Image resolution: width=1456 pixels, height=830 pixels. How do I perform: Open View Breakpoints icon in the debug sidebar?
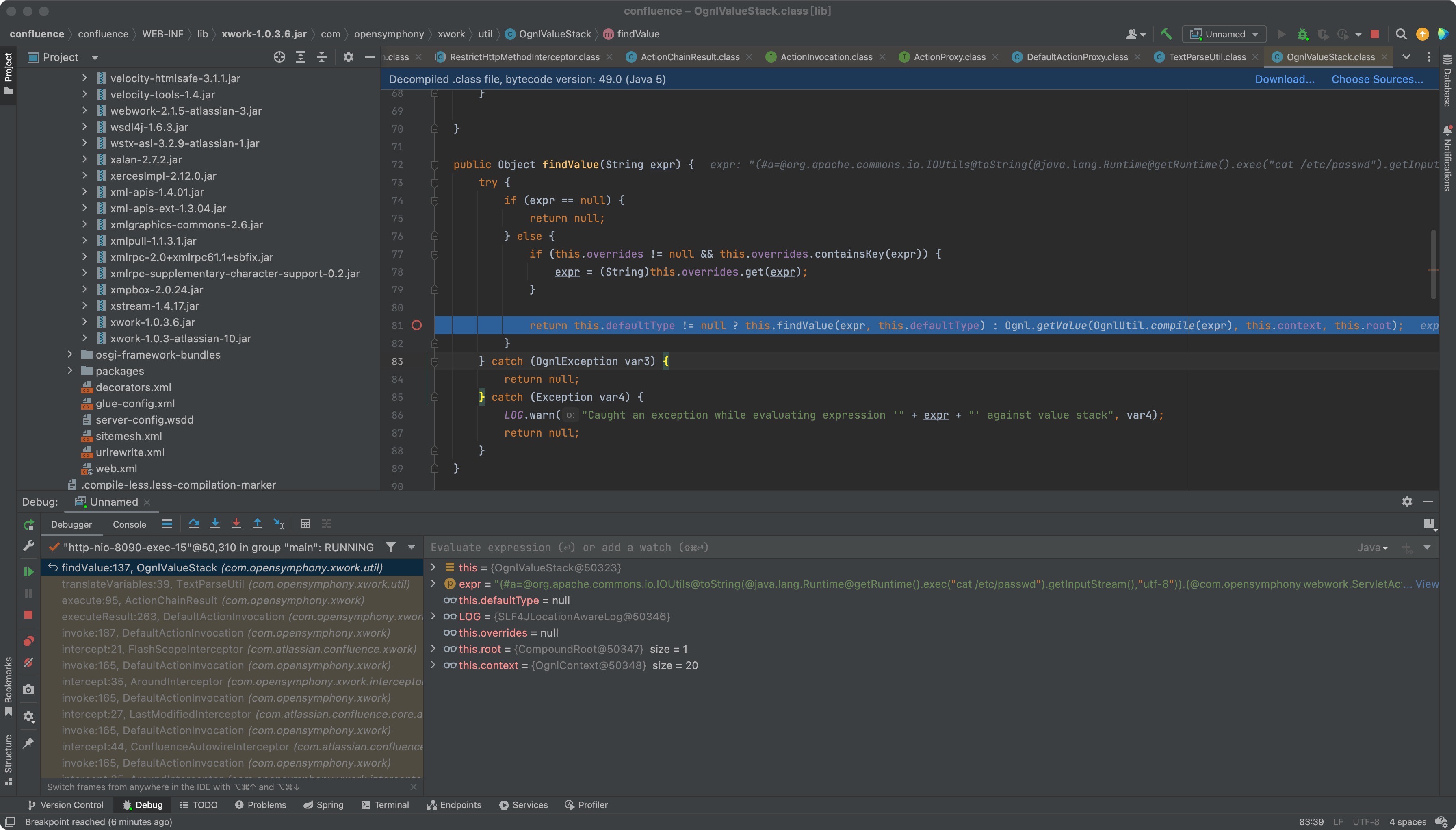click(28, 641)
